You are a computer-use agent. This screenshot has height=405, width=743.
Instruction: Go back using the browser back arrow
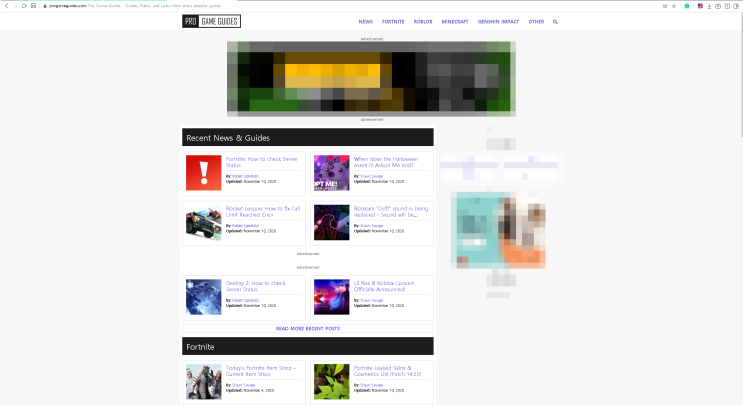(6, 6)
